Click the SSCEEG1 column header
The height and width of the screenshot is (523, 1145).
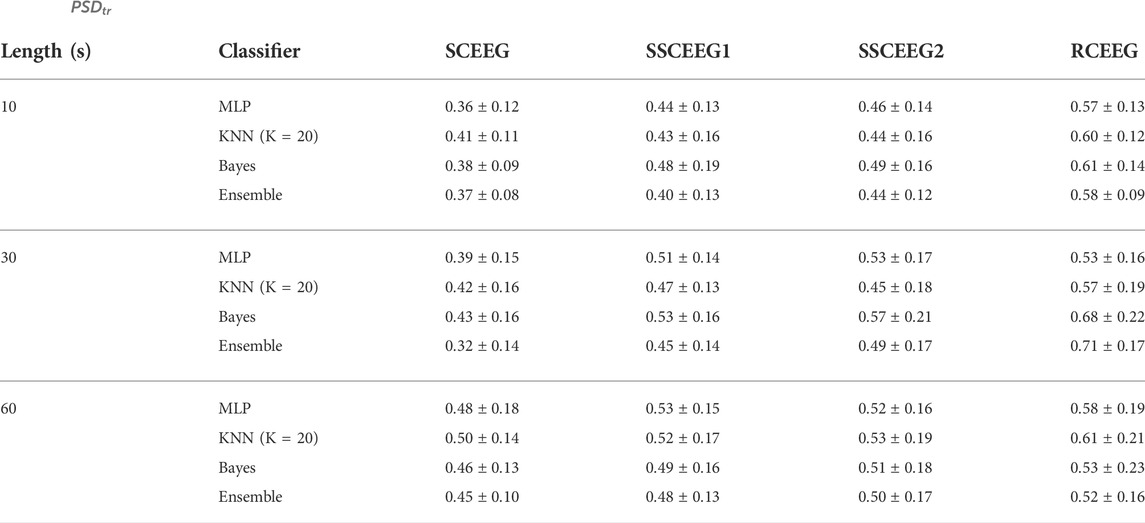click(x=681, y=51)
